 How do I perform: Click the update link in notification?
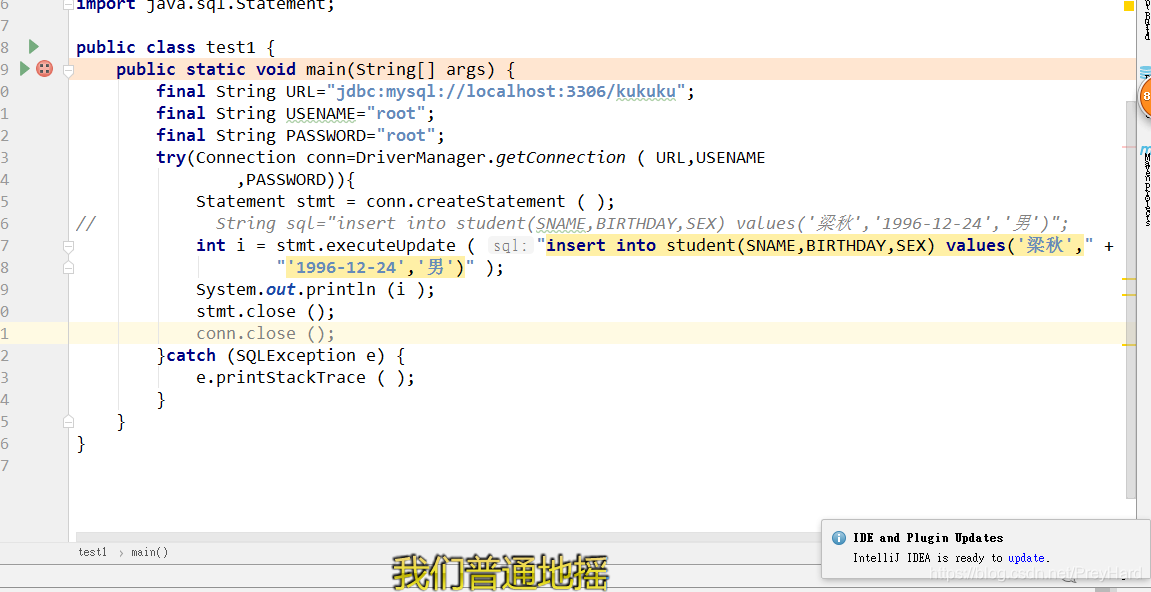[1028, 557]
